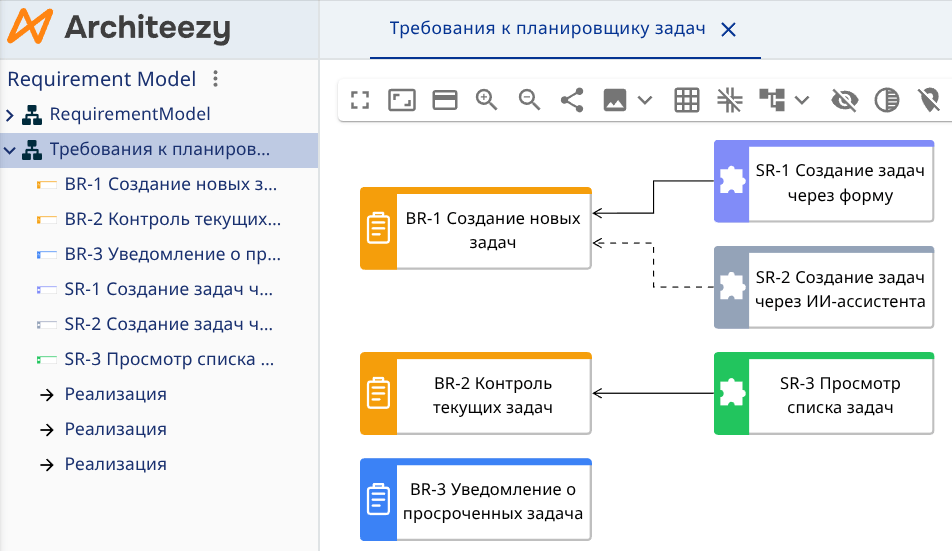Open dropdown arrow next to image export
This screenshot has height=551, width=952.
click(x=645, y=100)
